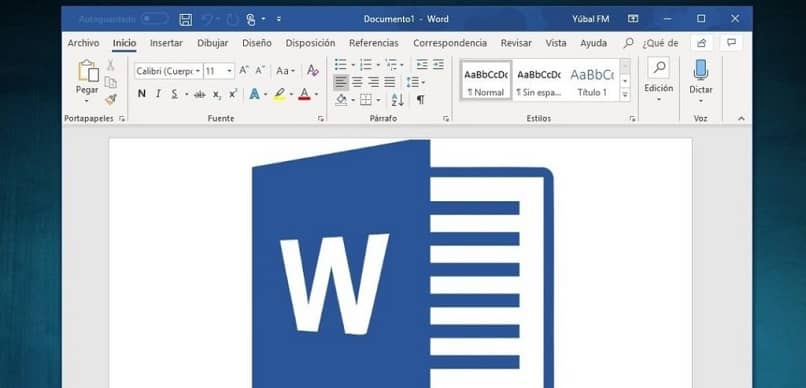This screenshot has width=806, height=388.
Task: Click the ¿Qué de search box
Action: pos(651,43)
